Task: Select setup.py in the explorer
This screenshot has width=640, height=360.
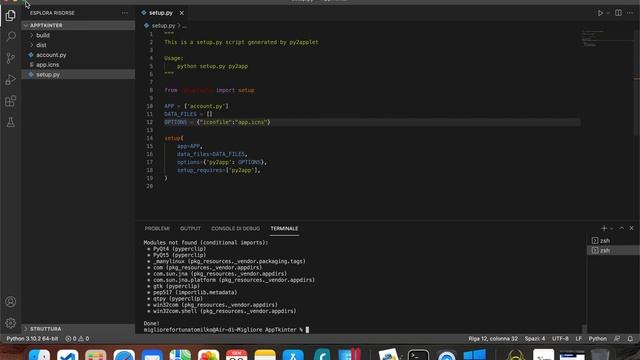Action: (x=78, y=74)
